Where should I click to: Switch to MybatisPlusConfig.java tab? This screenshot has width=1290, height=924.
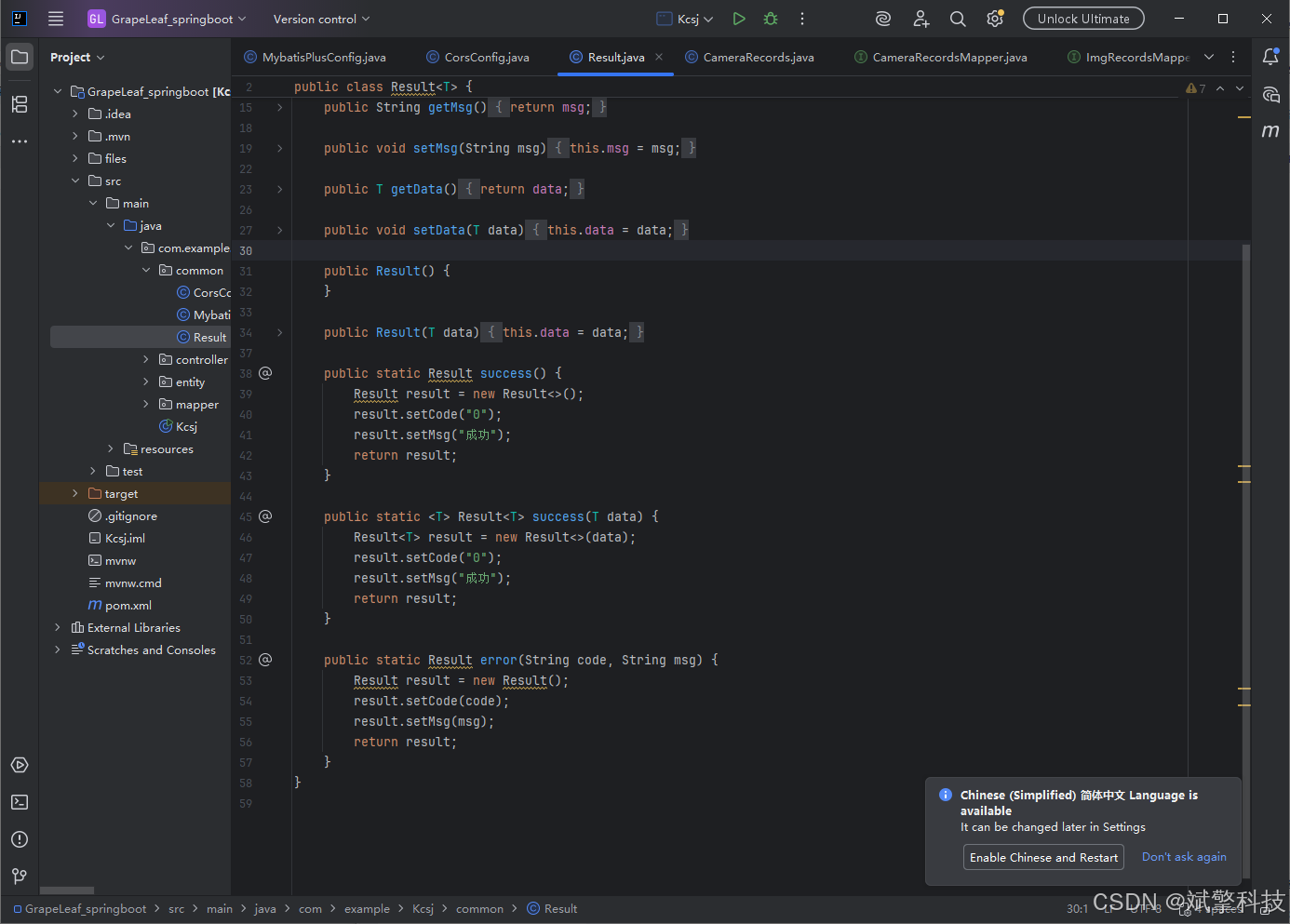pyautogui.click(x=316, y=57)
